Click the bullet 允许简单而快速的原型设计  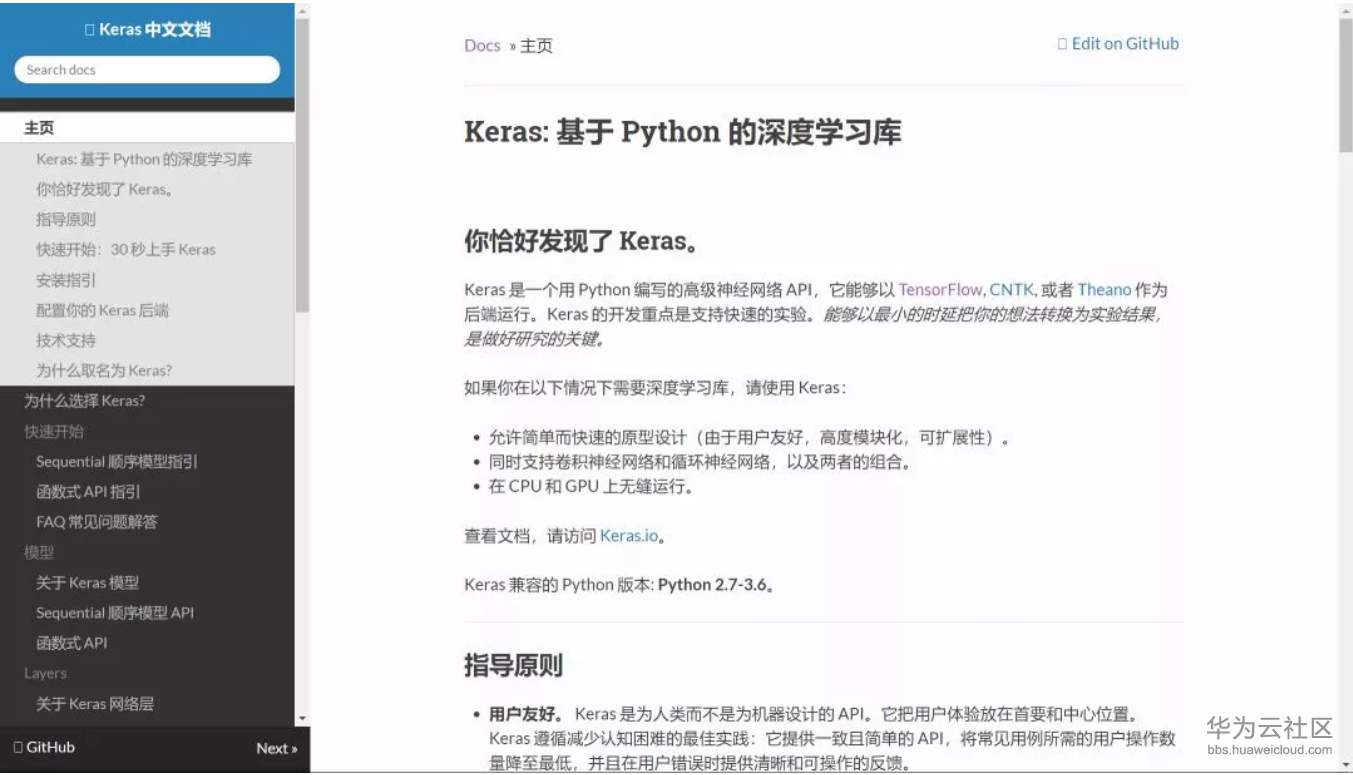pos(749,437)
